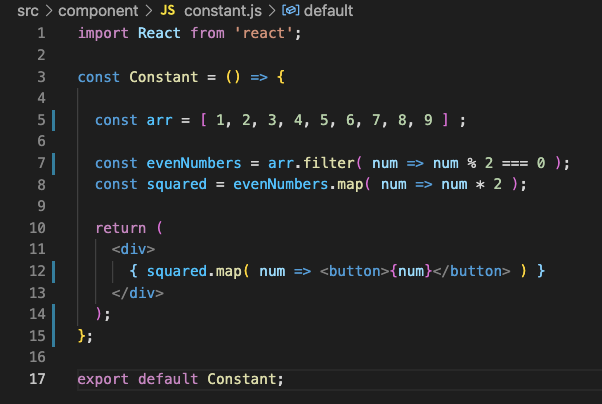Click the opening <button> tag
The image size is (602, 404).
coord(355,271)
